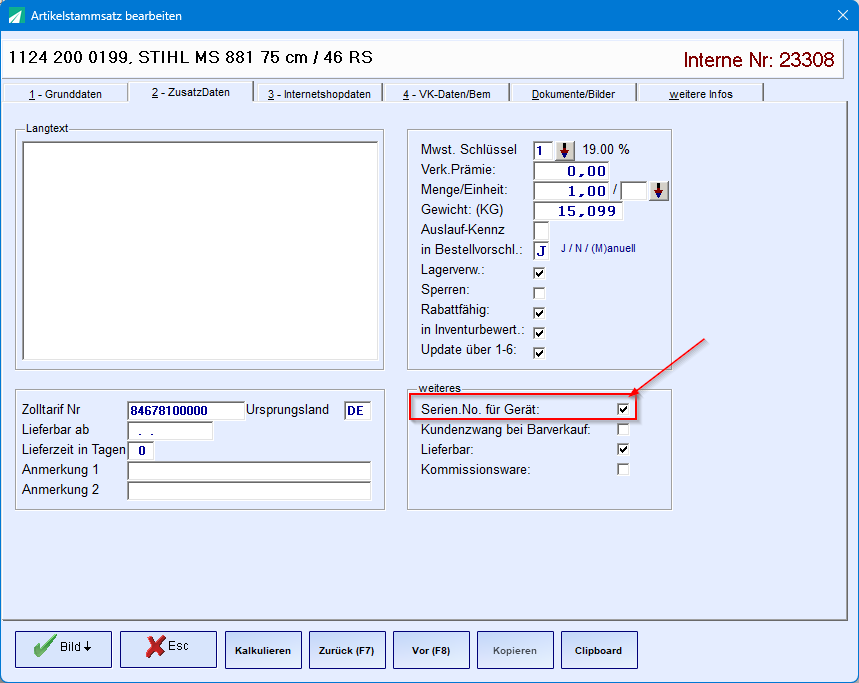Click the Gewicht (KG) field 15,099

[x=578, y=211]
